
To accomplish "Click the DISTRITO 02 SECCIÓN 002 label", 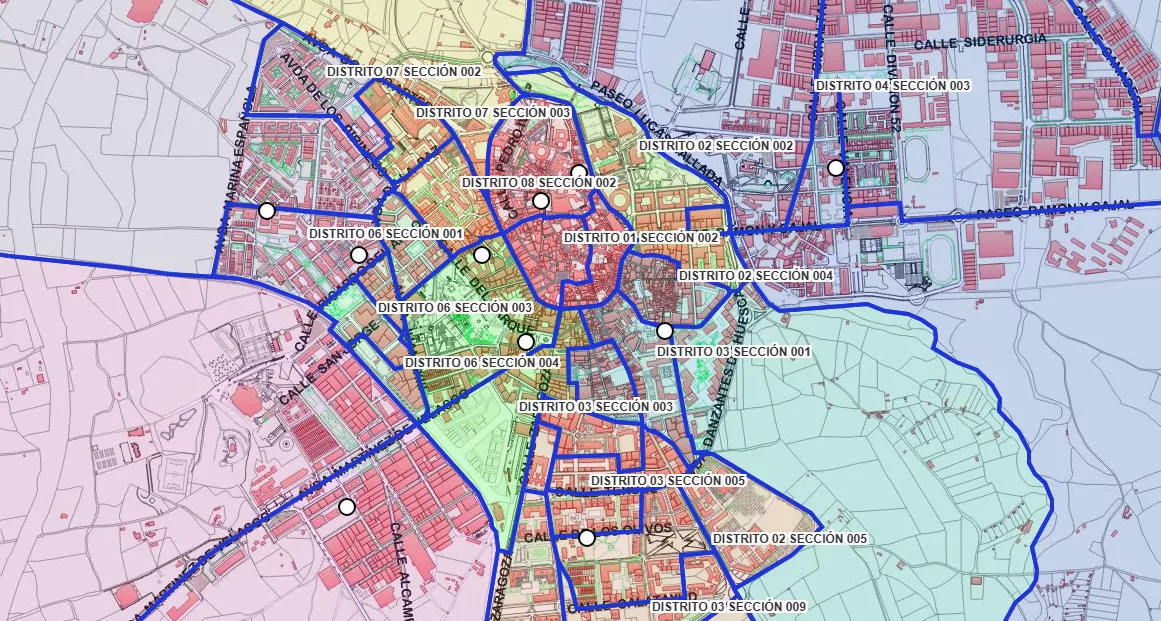I will 716,145.
